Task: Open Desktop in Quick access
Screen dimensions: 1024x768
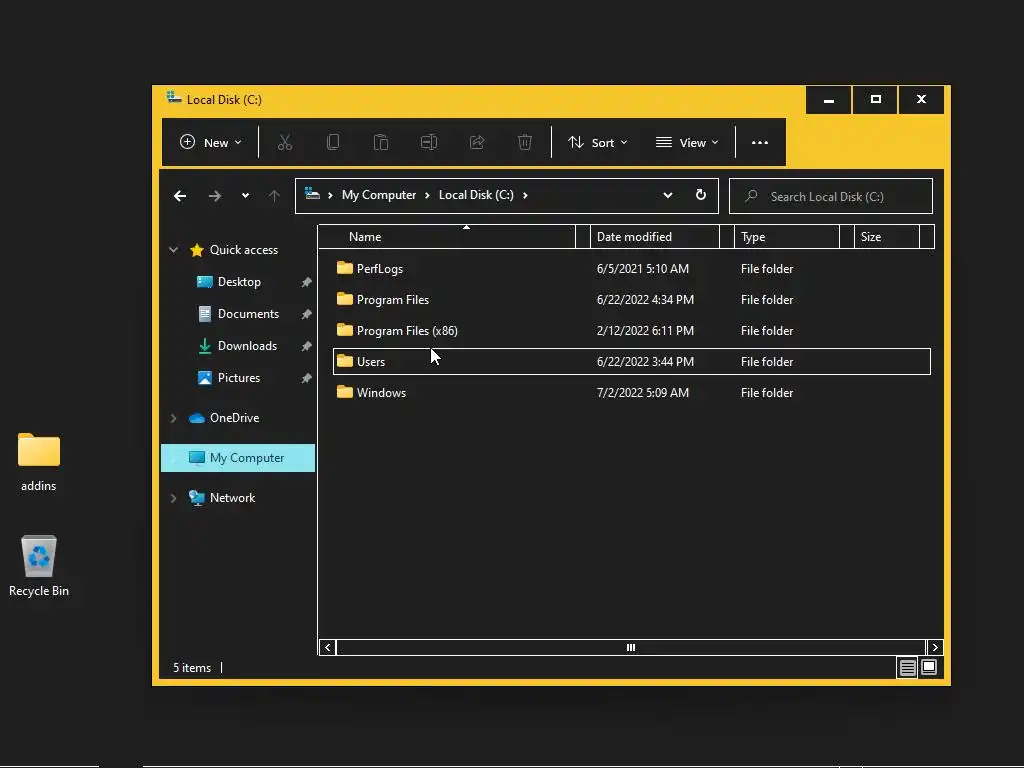Action: 229,281
